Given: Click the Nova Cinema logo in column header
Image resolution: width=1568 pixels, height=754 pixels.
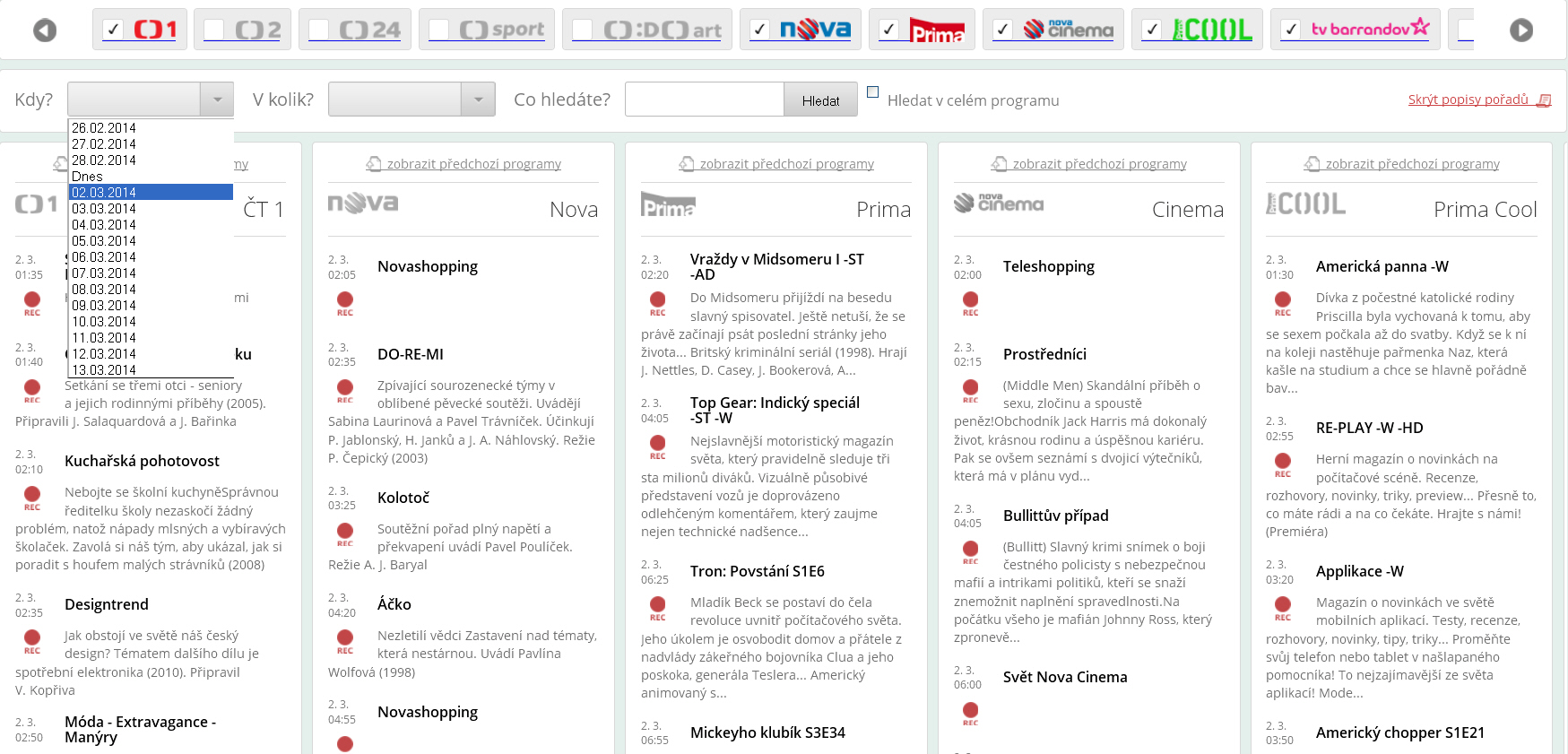Looking at the screenshot, I should pos(999,204).
